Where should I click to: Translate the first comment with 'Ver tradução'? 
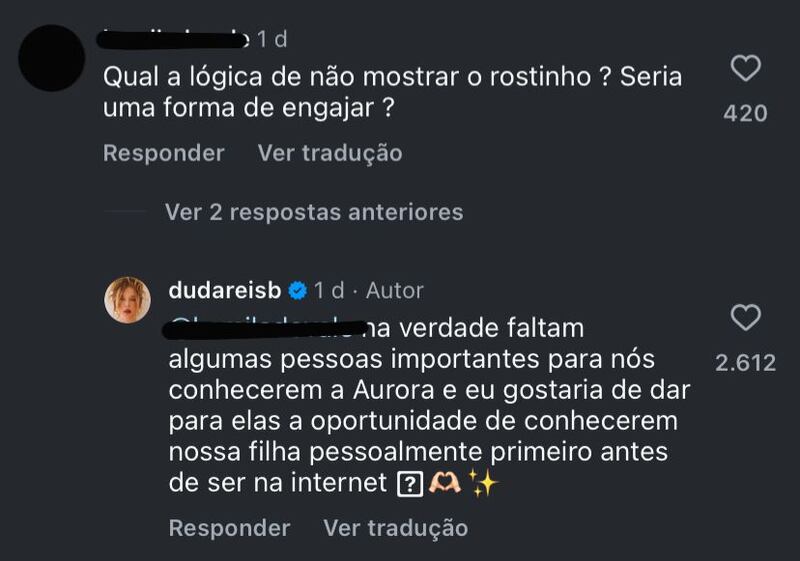(x=330, y=153)
